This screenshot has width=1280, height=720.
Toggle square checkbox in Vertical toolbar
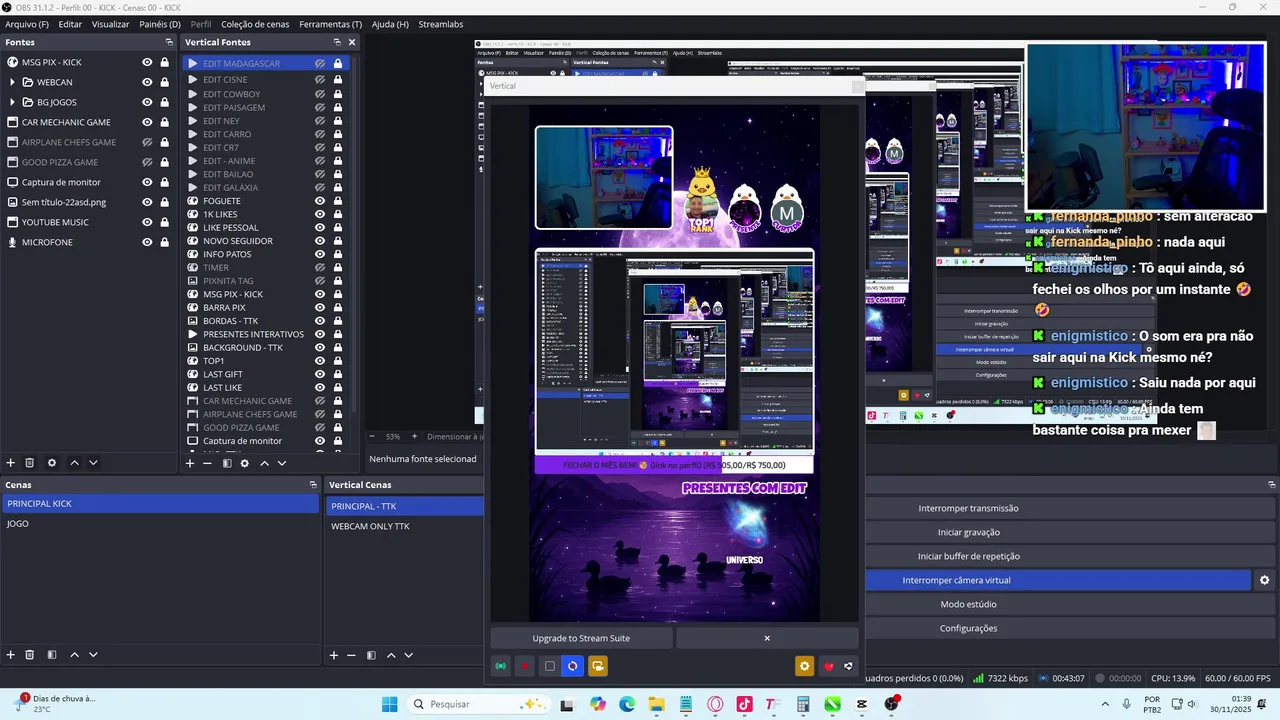[x=549, y=666]
